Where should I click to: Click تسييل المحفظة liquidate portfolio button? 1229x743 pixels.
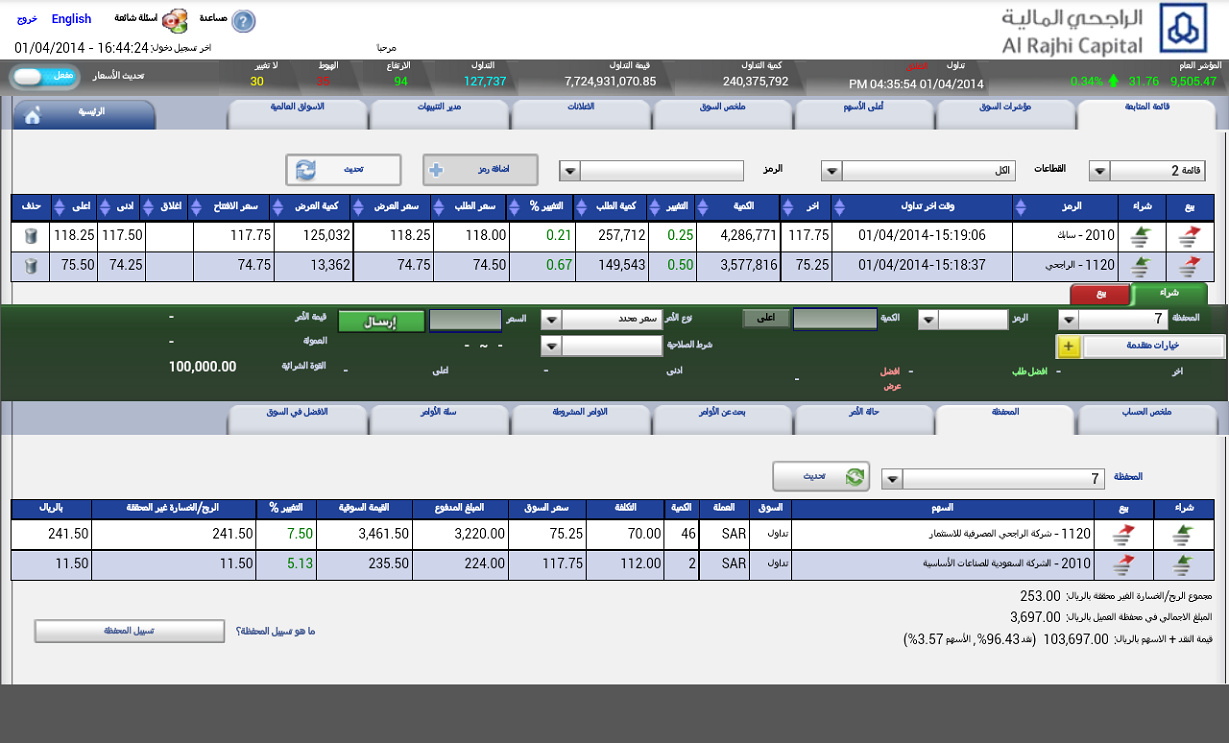(130, 631)
